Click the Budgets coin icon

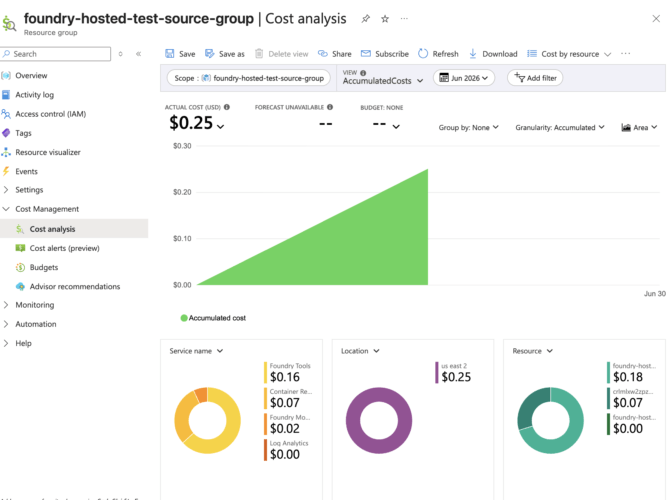pyautogui.click(x=20, y=268)
